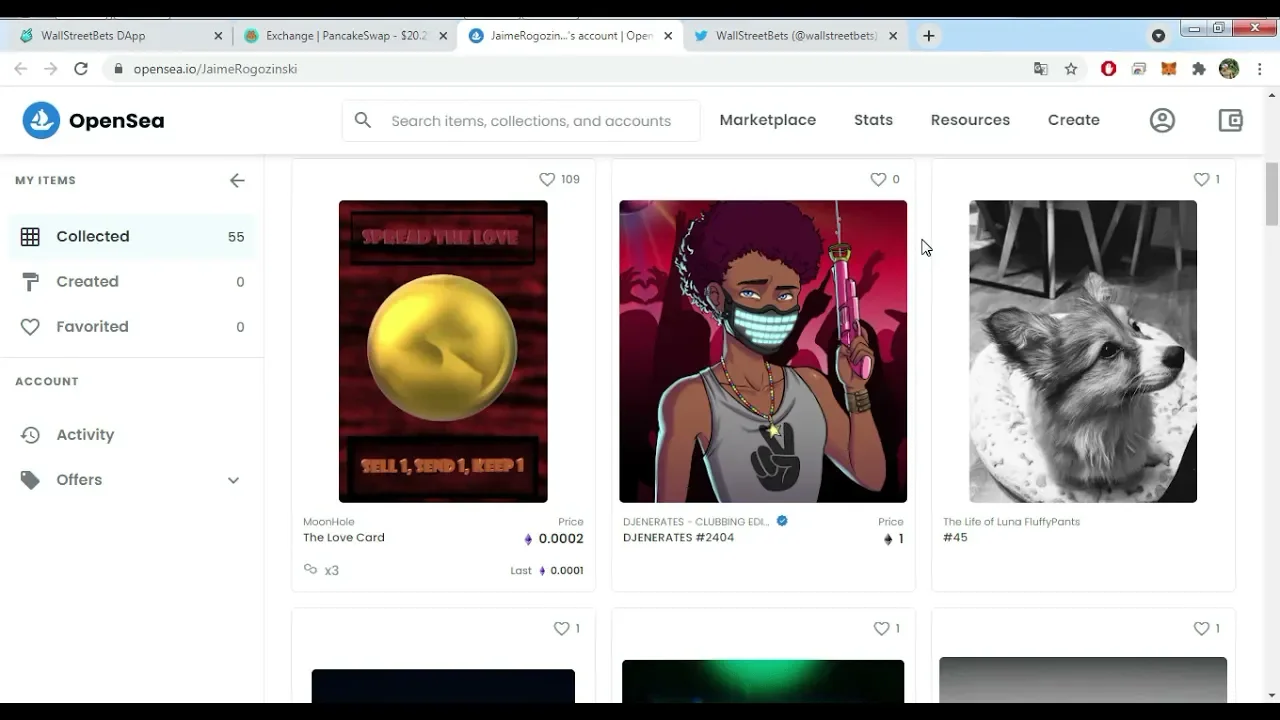Image resolution: width=1280 pixels, height=720 pixels.
Task: Click the Google Translate icon
Action: click(1041, 69)
